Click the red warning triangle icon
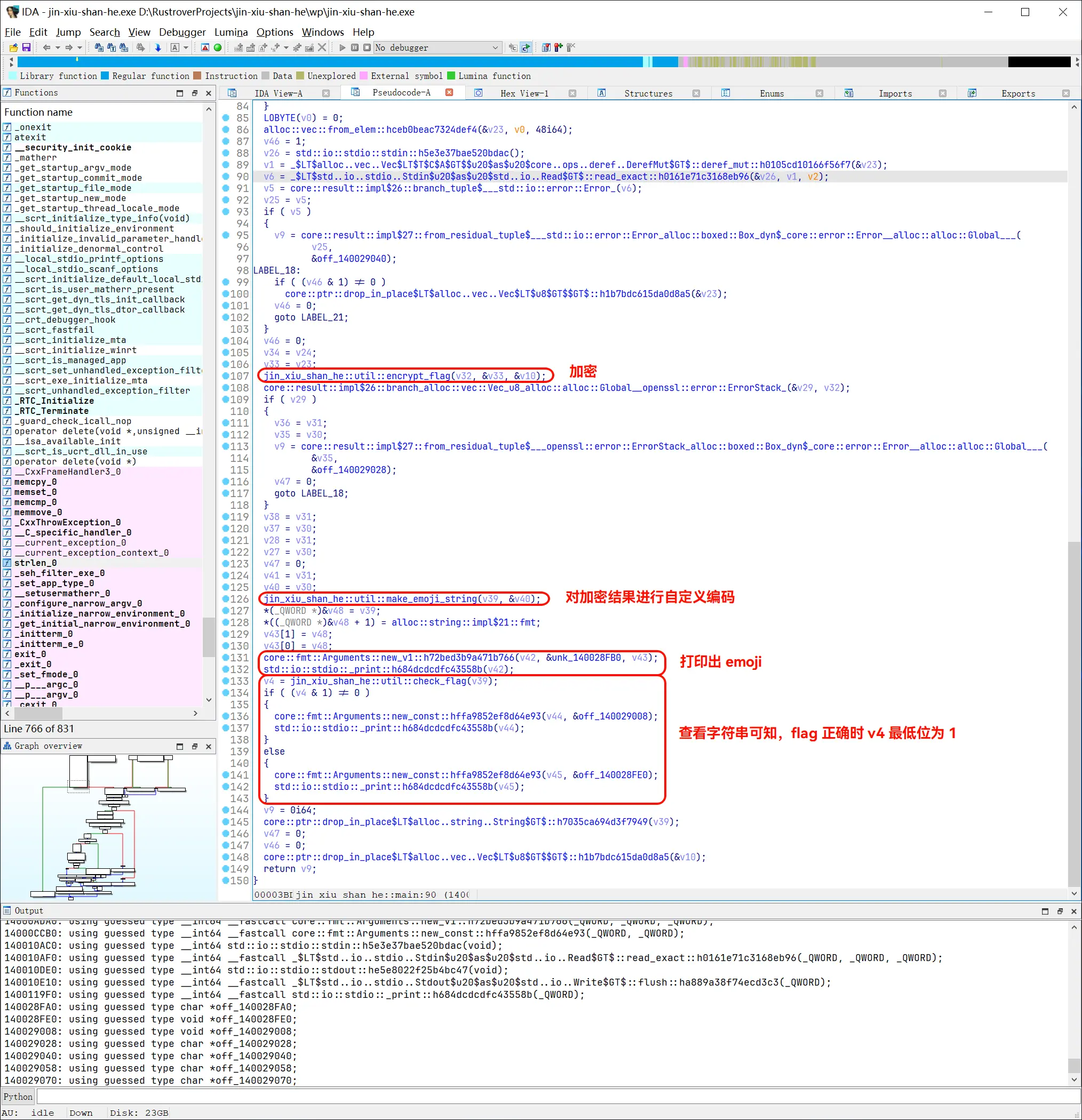Image resolution: width=1082 pixels, height=1120 pixels. (x=205, y=47)
